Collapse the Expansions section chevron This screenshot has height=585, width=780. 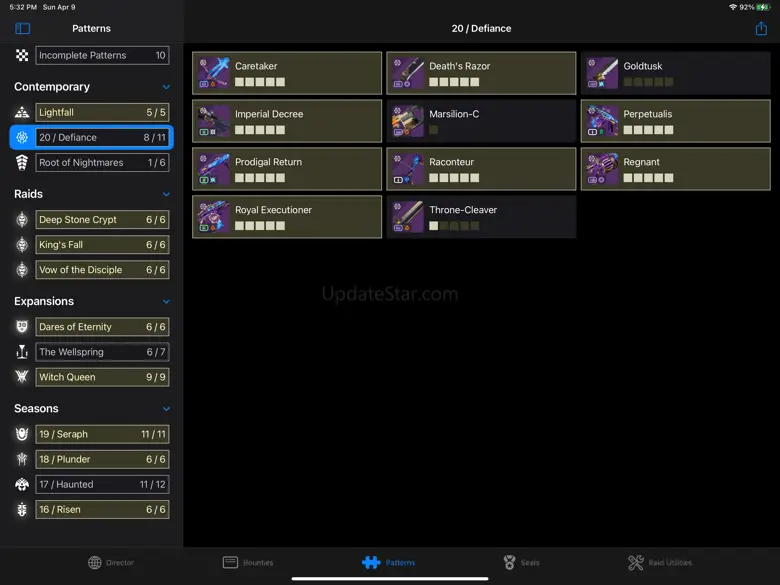click(166, 301)
